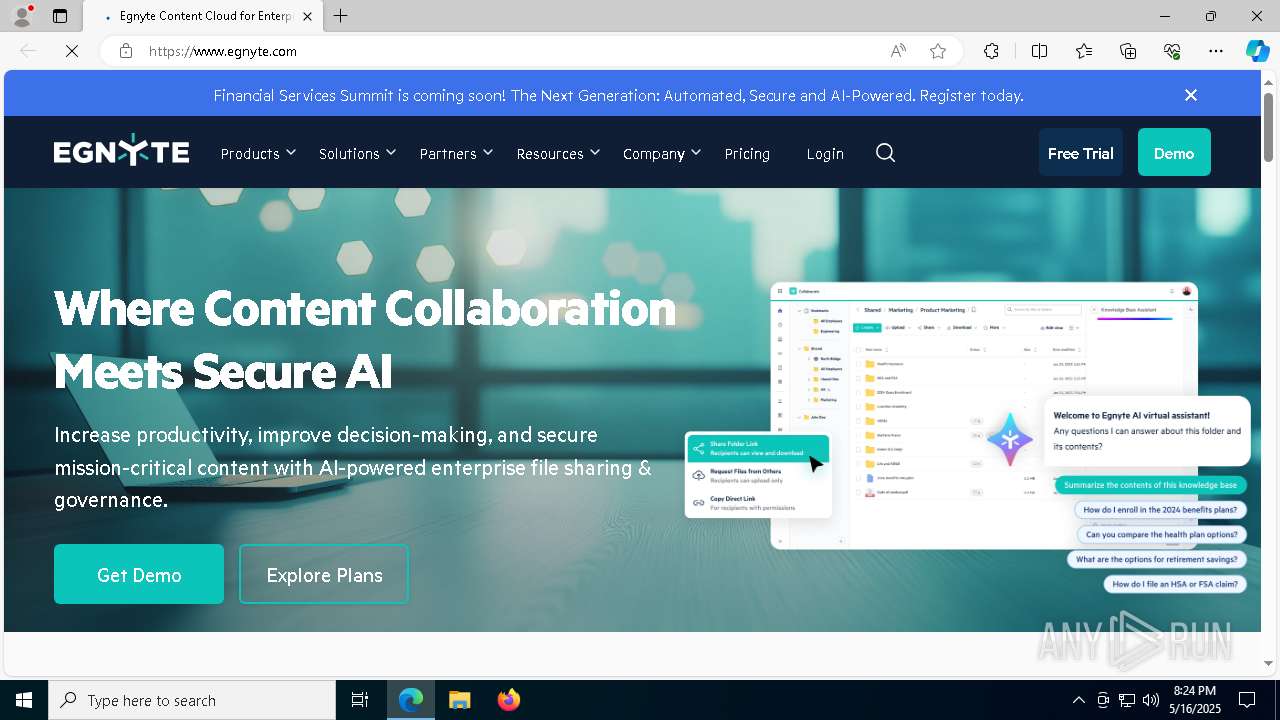Open the Pricing page
This screenshot has width=1280, height=720.
747,153
